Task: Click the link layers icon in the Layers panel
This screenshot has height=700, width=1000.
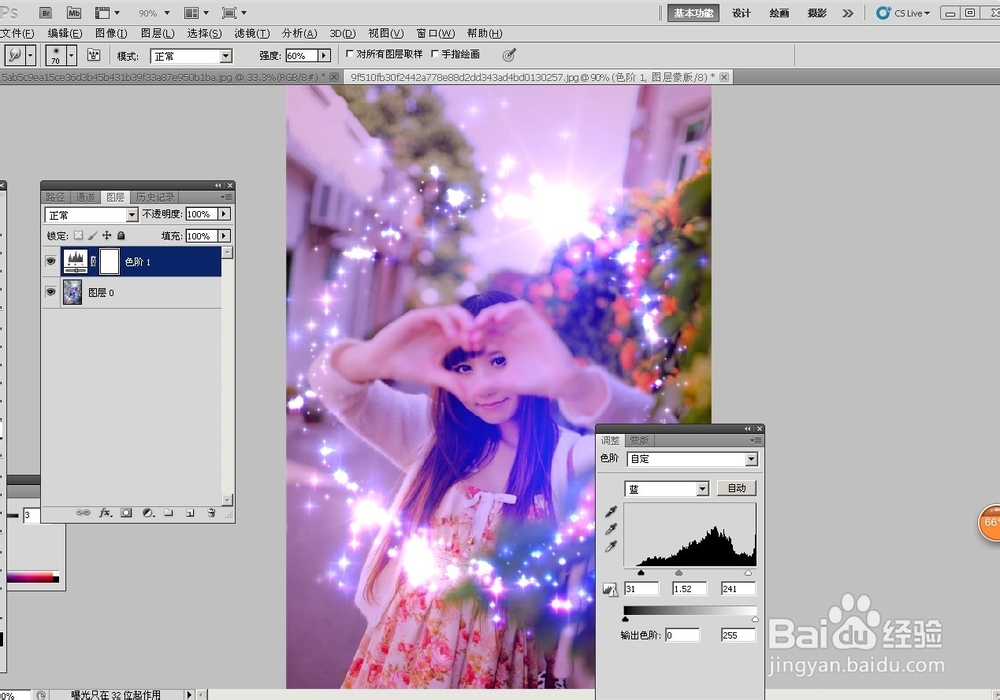Action: (83, 513)
